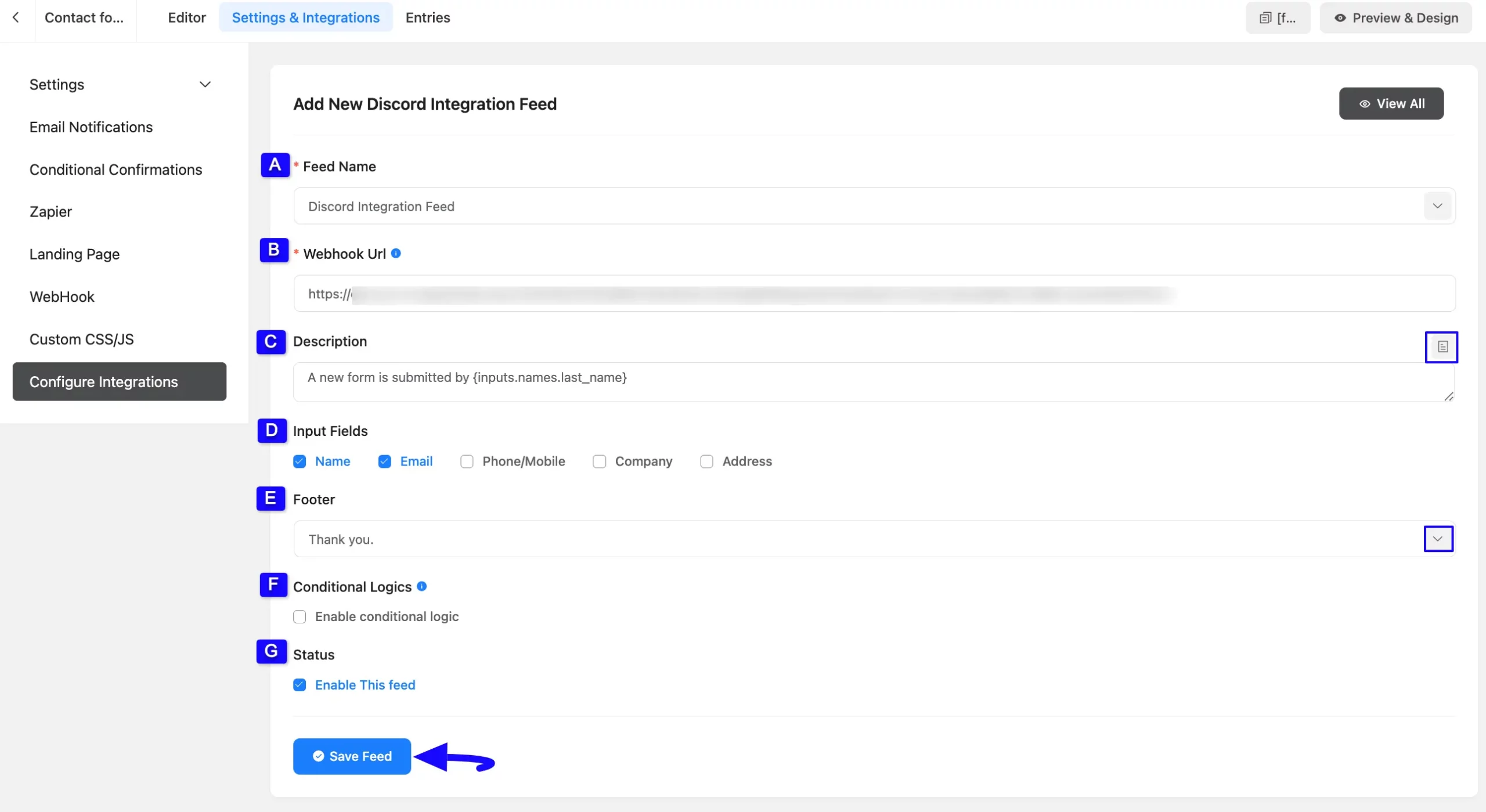Open the Footer field dropdown arrow
Image resolution: width=1486 pixels, height=812 pixels.
pos(1438,539)
